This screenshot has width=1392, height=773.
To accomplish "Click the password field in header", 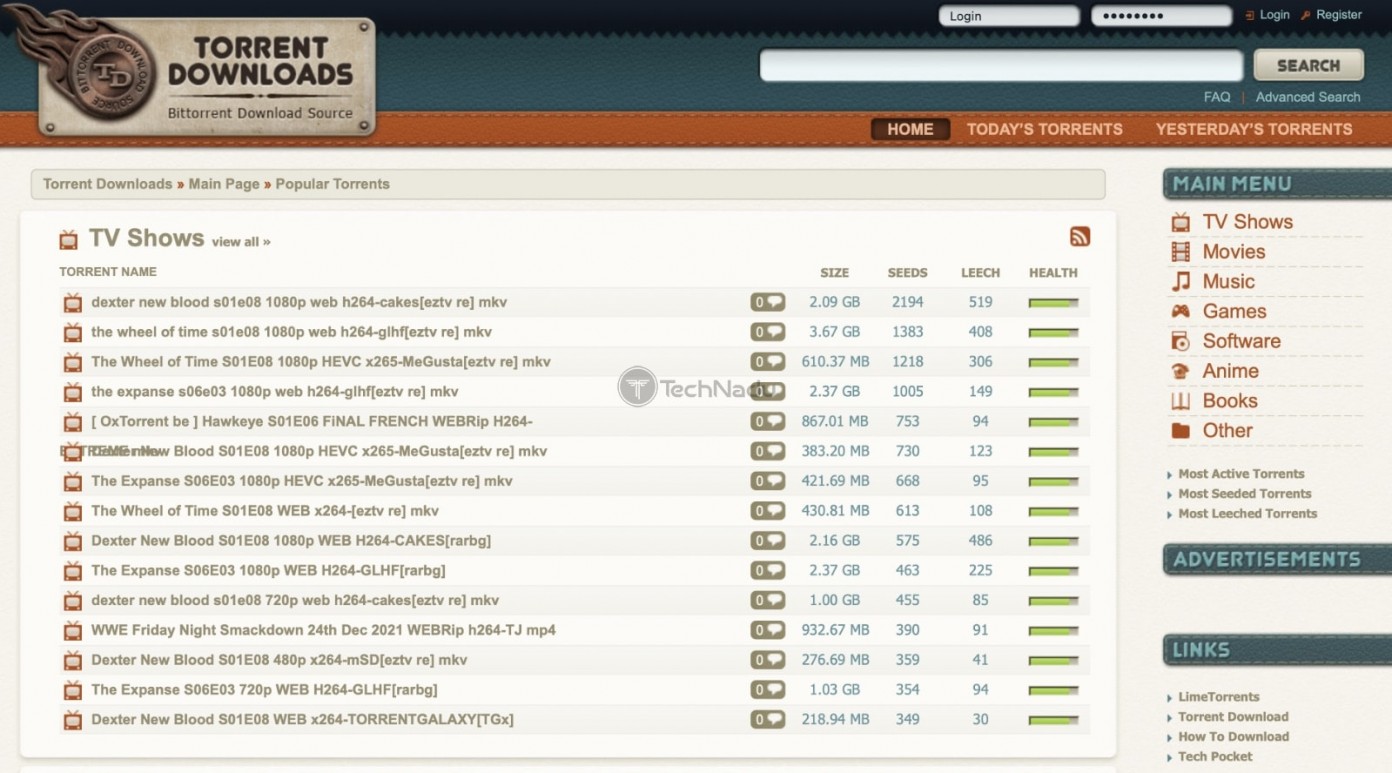I will (1161, 16).
